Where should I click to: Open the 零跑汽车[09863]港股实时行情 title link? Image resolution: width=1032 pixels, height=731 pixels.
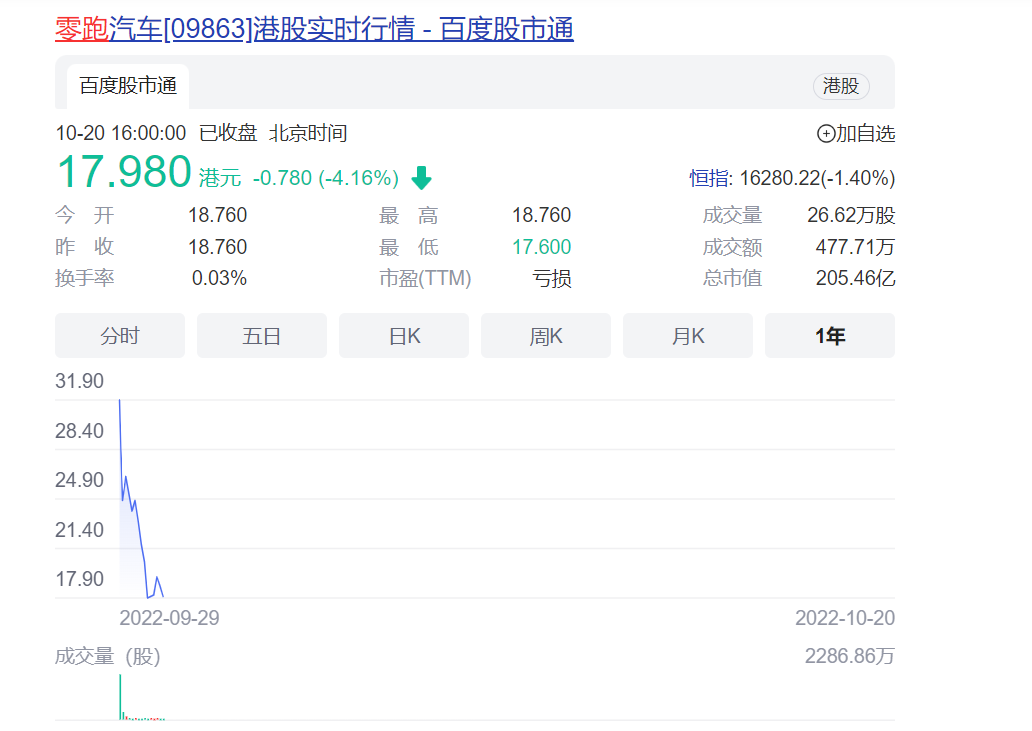[x=314, y=30]
